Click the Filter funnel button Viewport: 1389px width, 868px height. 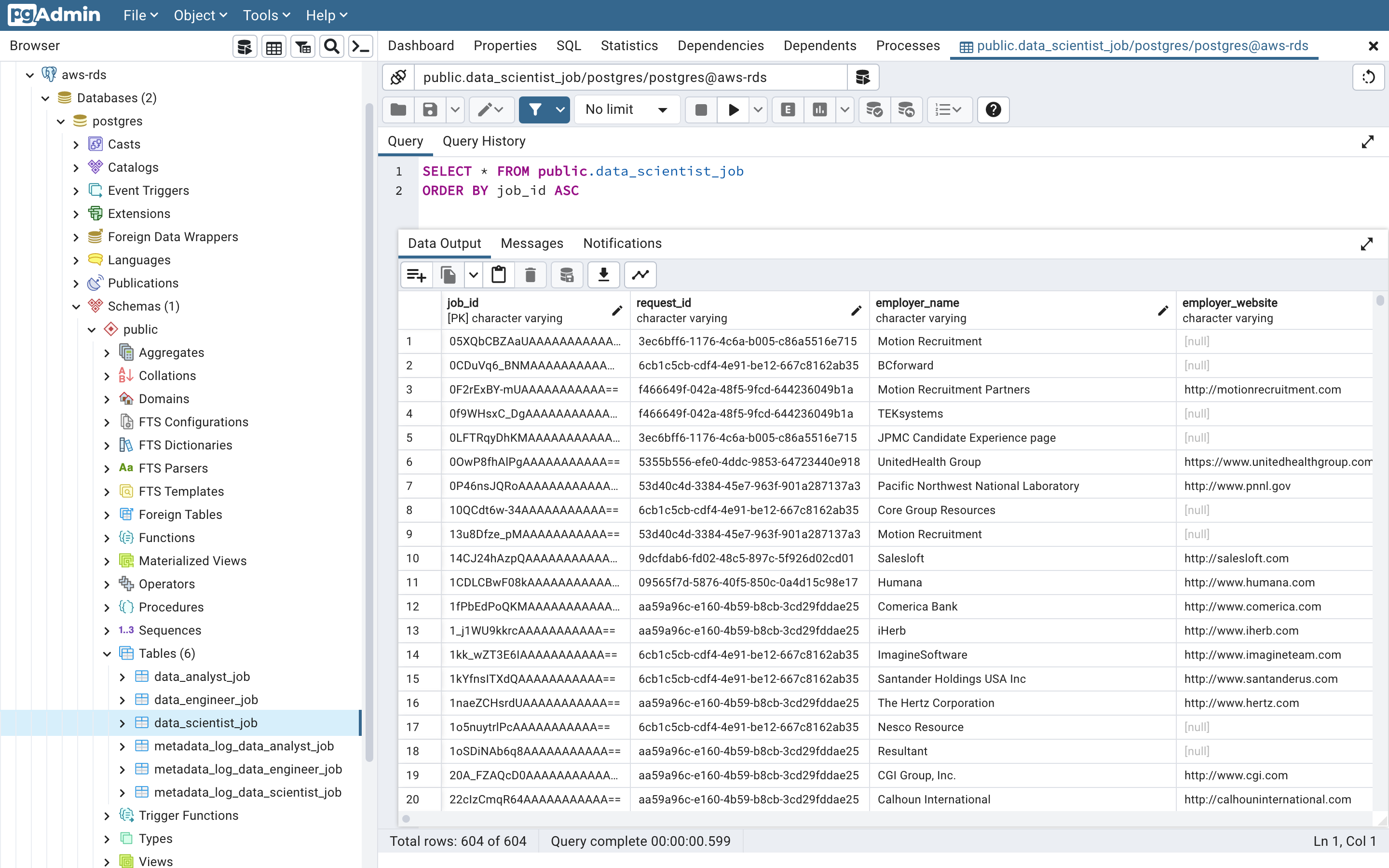[535, 109]
